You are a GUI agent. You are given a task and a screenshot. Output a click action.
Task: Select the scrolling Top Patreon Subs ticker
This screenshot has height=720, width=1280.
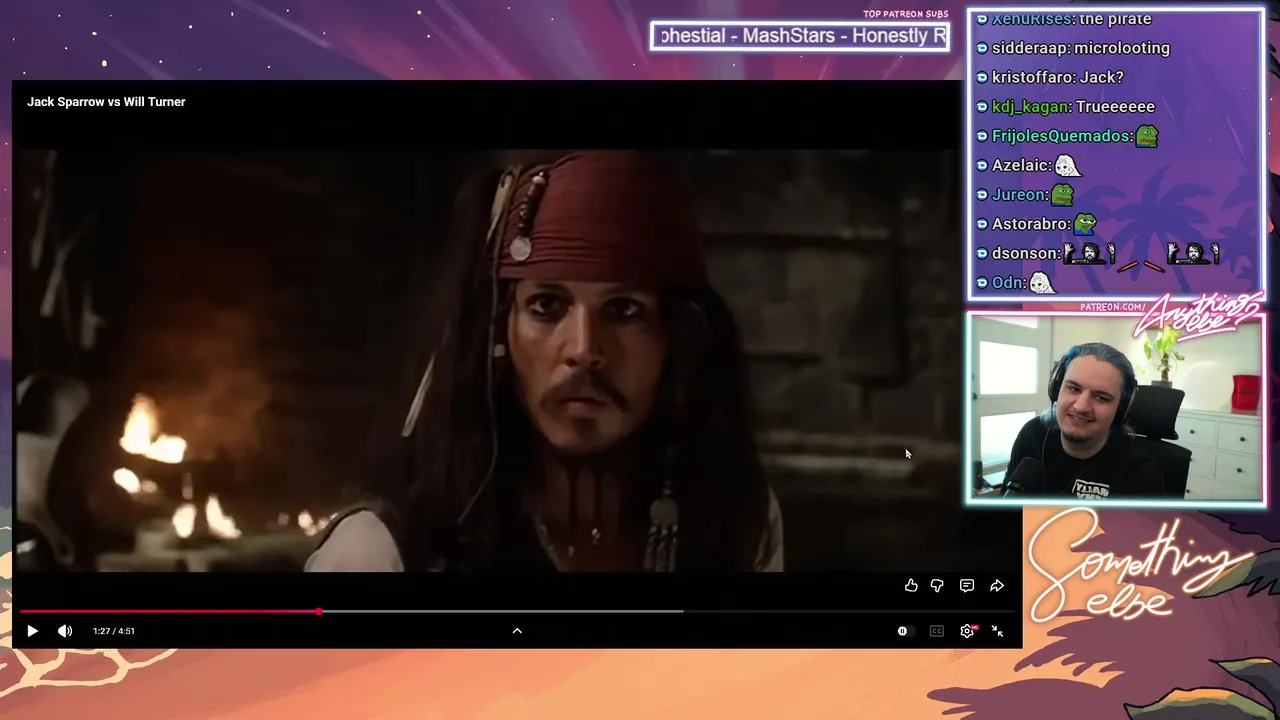[x=800, y=36]
